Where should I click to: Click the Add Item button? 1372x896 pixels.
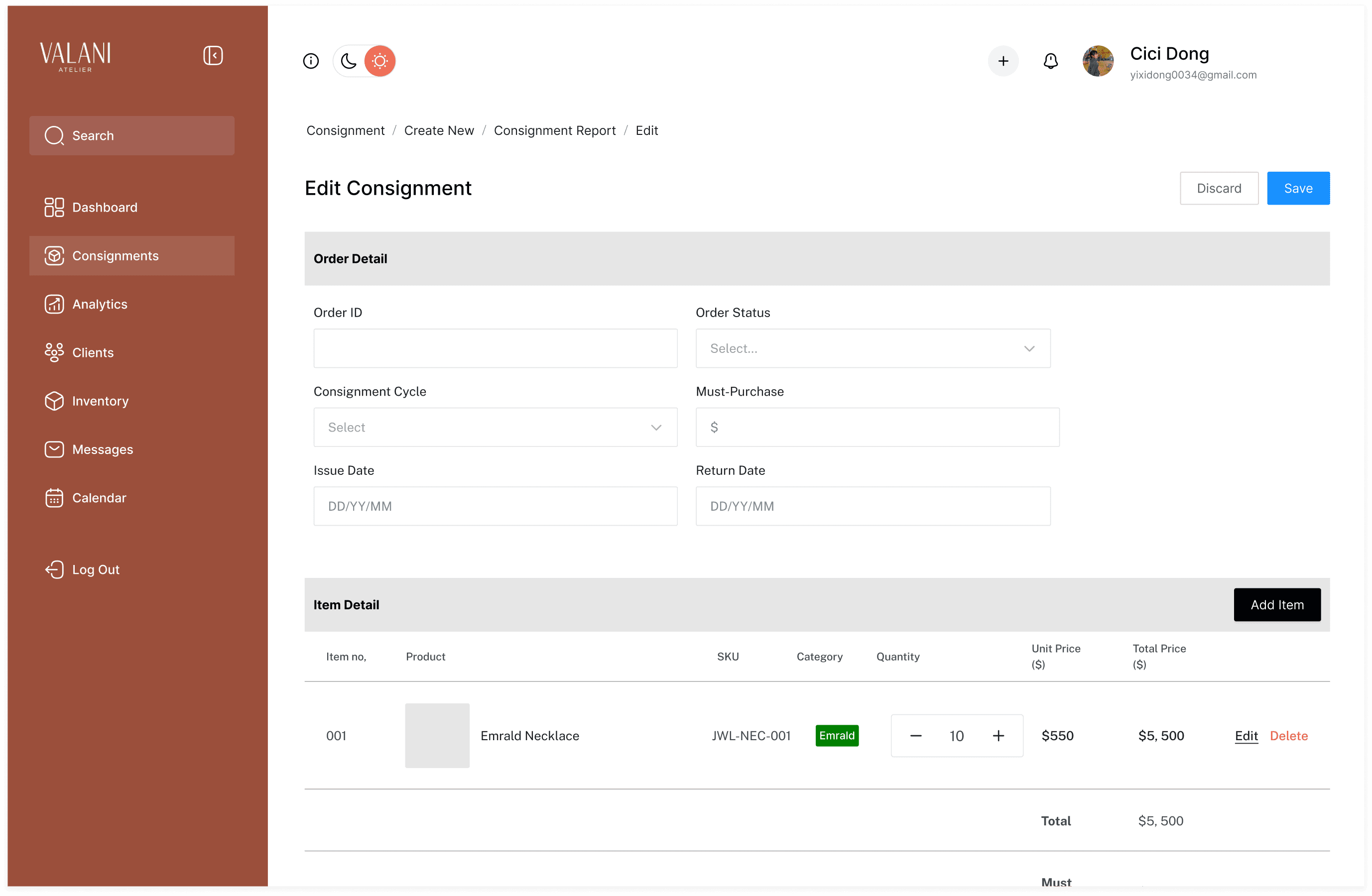pos(1276,605)
